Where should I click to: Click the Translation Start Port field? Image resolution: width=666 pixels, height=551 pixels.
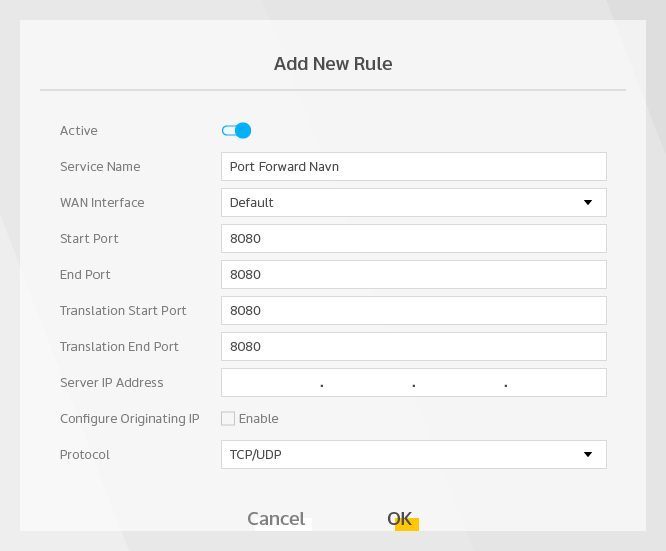413,311
